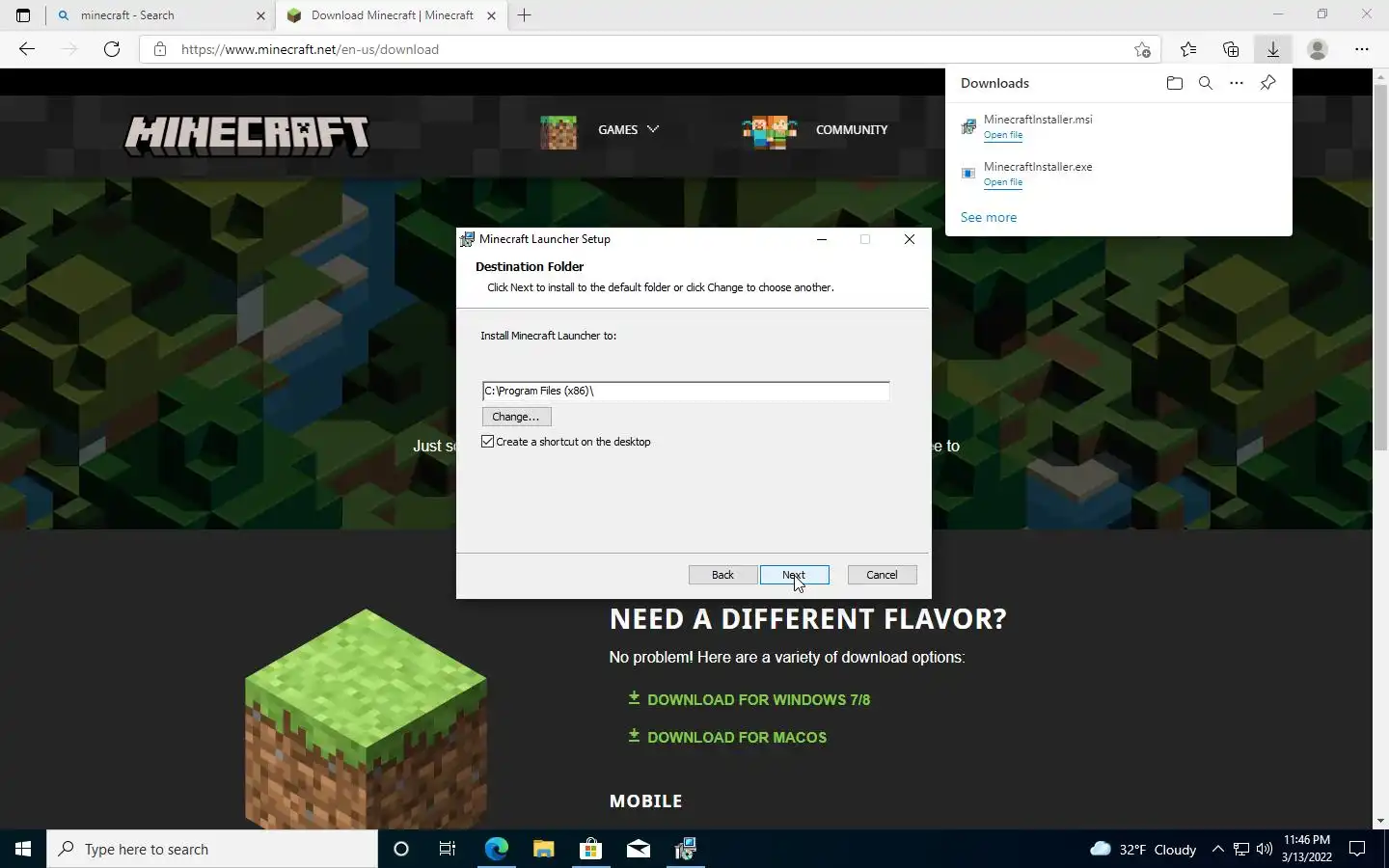
Task: Open the browser profile avatar
Action: 1318,49
